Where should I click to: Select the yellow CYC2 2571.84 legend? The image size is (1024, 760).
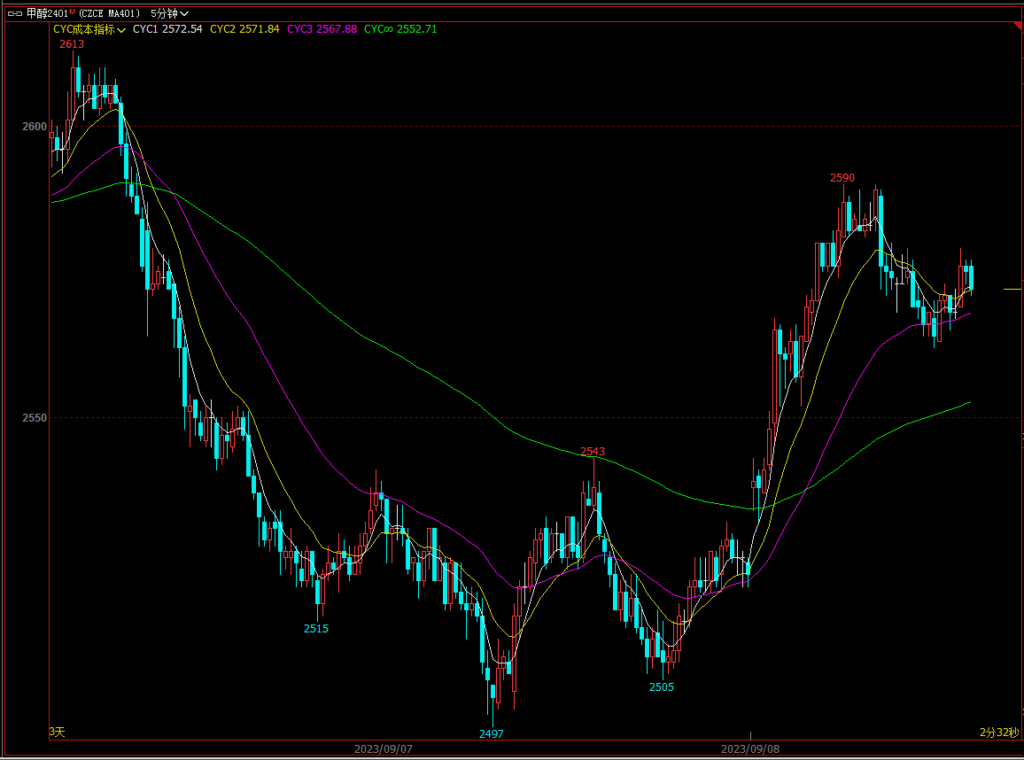tap(244, 29)
